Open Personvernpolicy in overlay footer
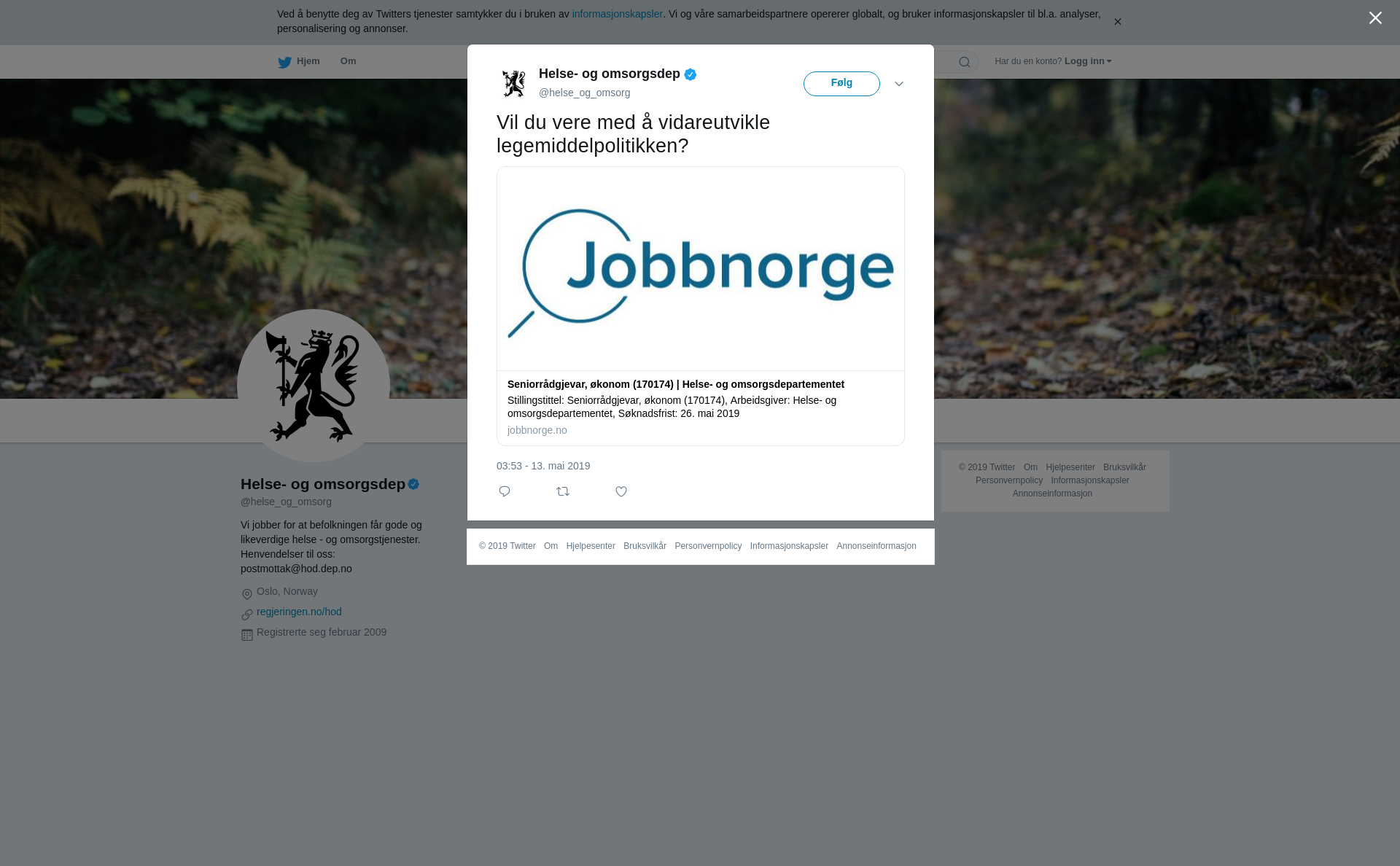This screenshot has height=866, width=1400. (708, 546)
